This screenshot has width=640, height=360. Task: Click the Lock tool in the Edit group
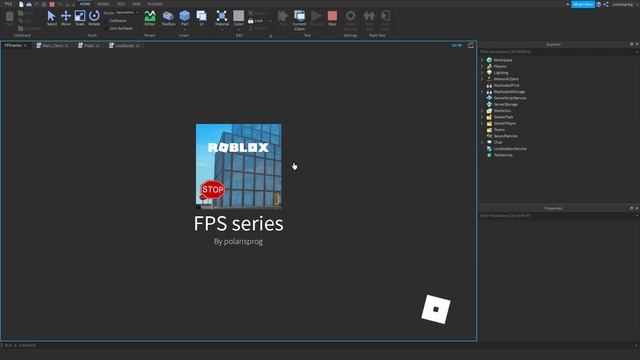[x=256, y=21]
